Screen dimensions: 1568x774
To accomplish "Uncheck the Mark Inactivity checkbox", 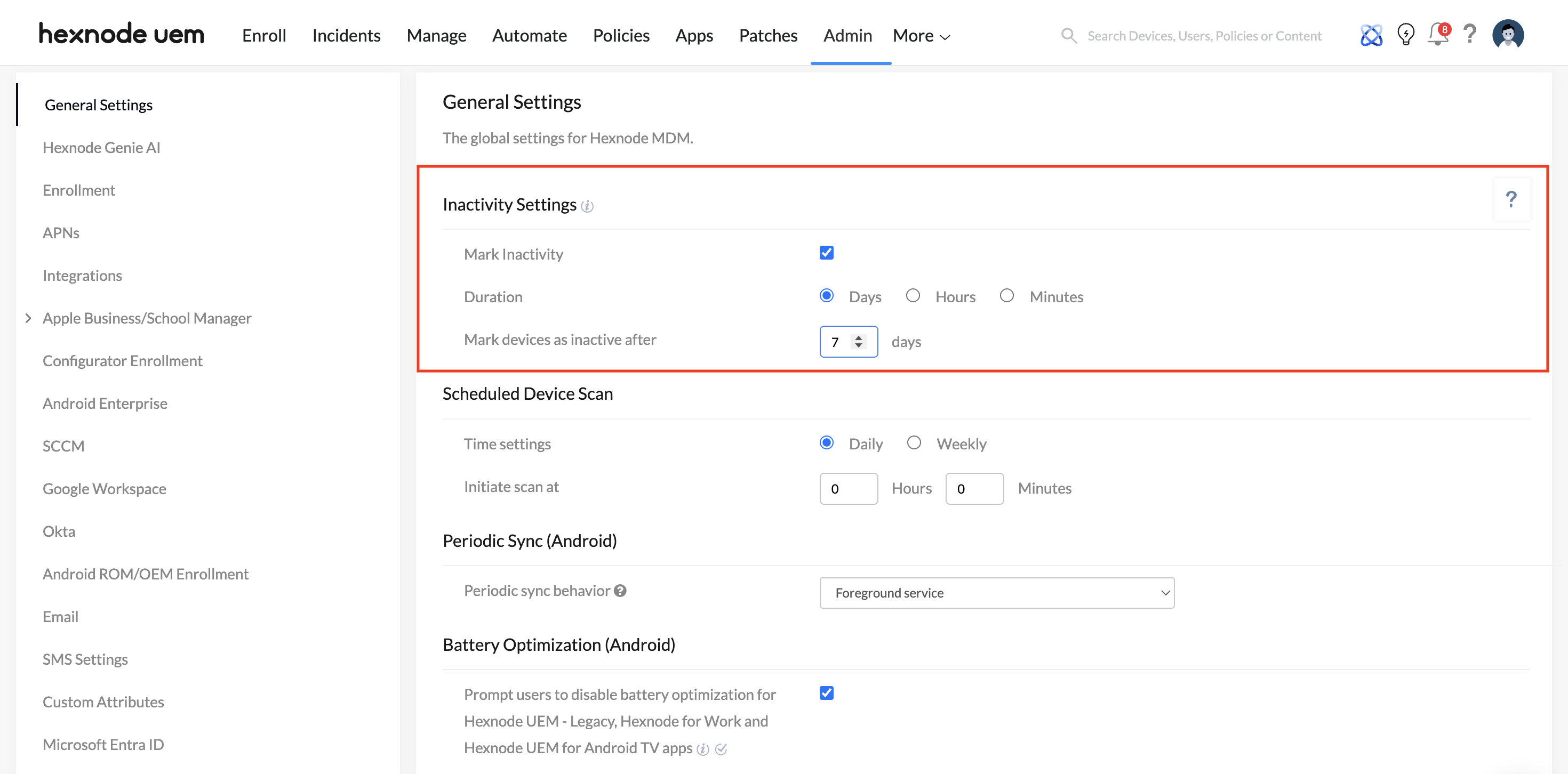I will coord(826,253).
